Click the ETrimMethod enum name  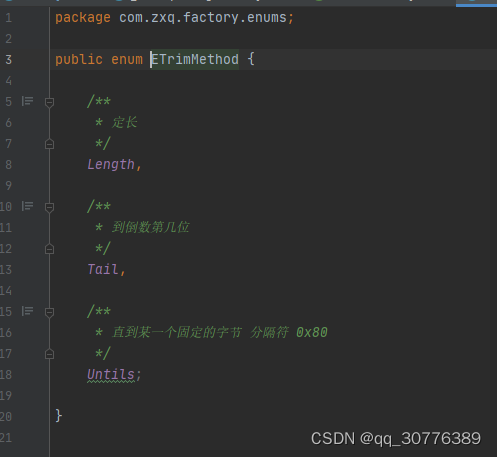pyautogui.click(x=195, y=59)
